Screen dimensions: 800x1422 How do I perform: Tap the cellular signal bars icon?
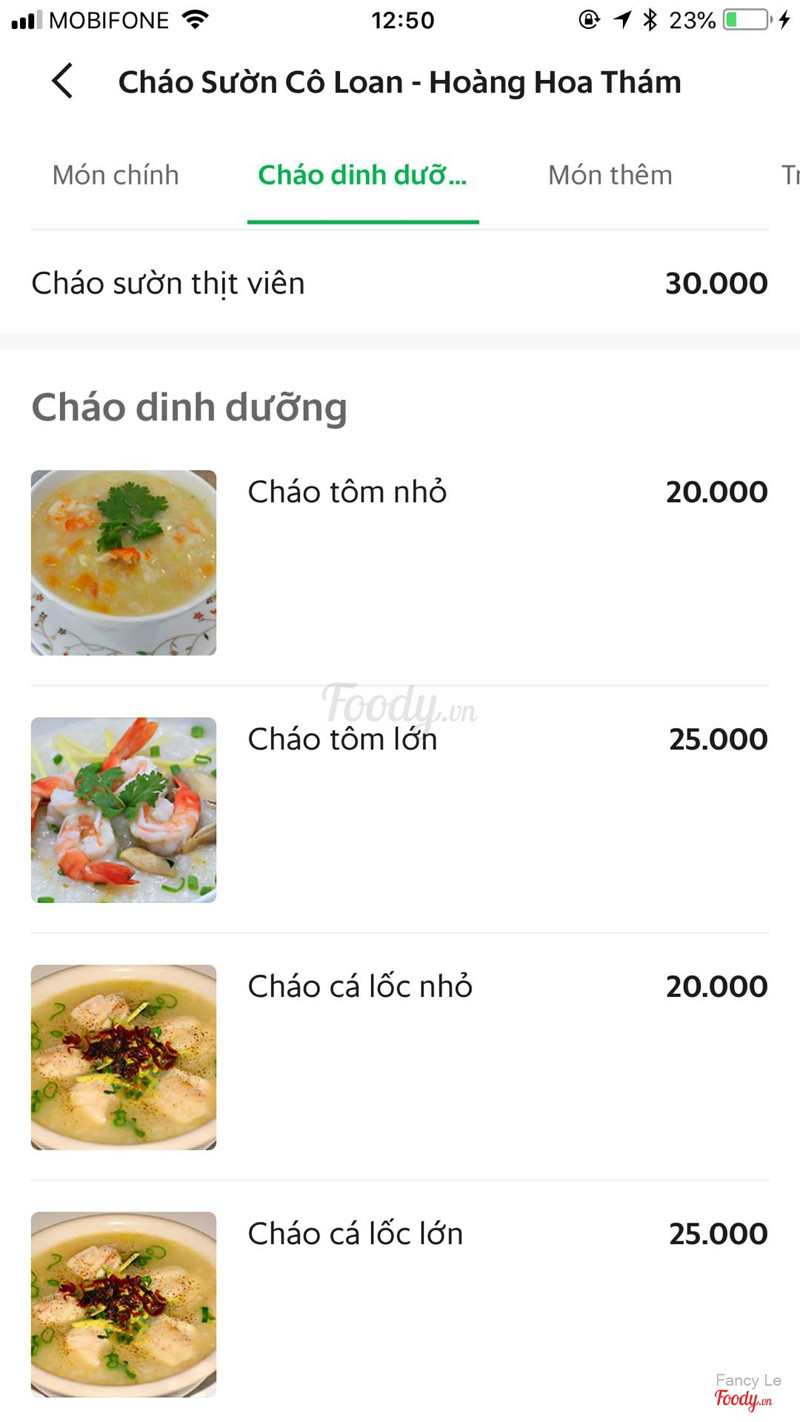pos(26,20)
